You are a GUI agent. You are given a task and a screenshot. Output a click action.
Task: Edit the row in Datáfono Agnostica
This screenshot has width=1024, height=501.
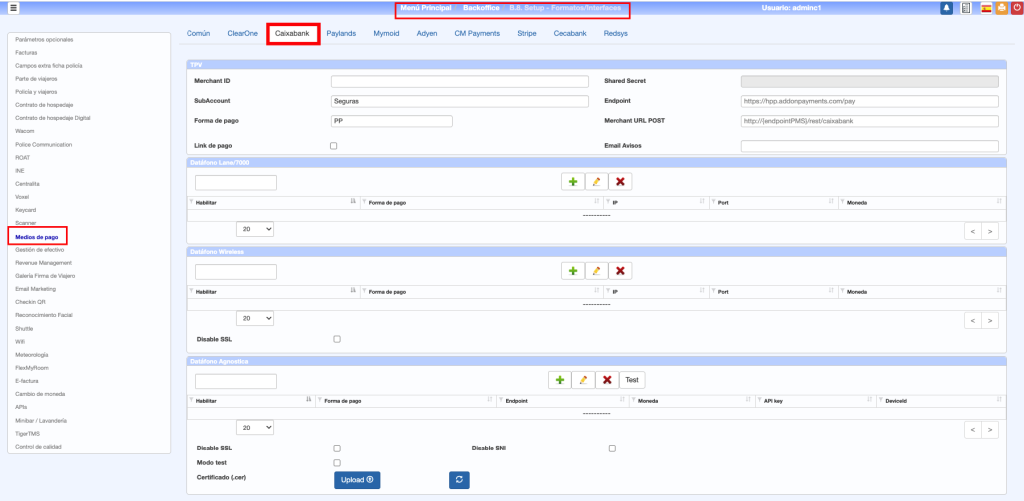pyautogui.click(x=583, y=380)
